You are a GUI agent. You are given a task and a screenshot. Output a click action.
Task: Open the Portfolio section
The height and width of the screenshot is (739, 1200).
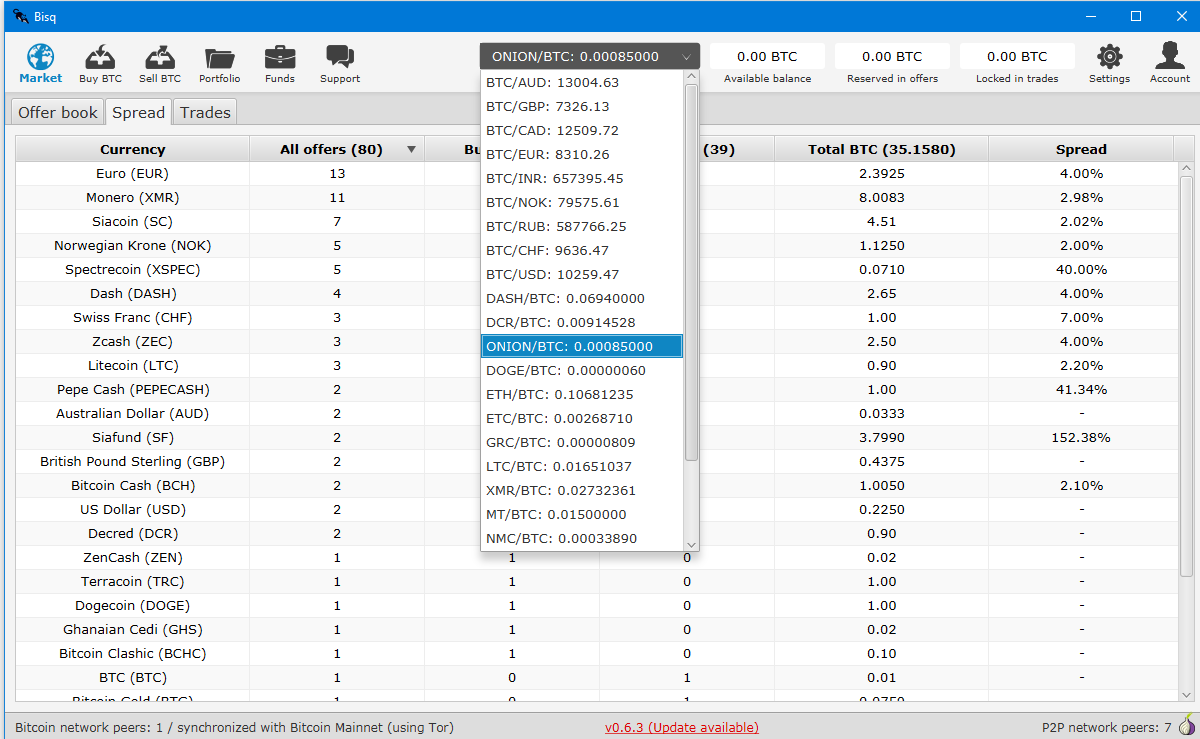click(219, 64)
